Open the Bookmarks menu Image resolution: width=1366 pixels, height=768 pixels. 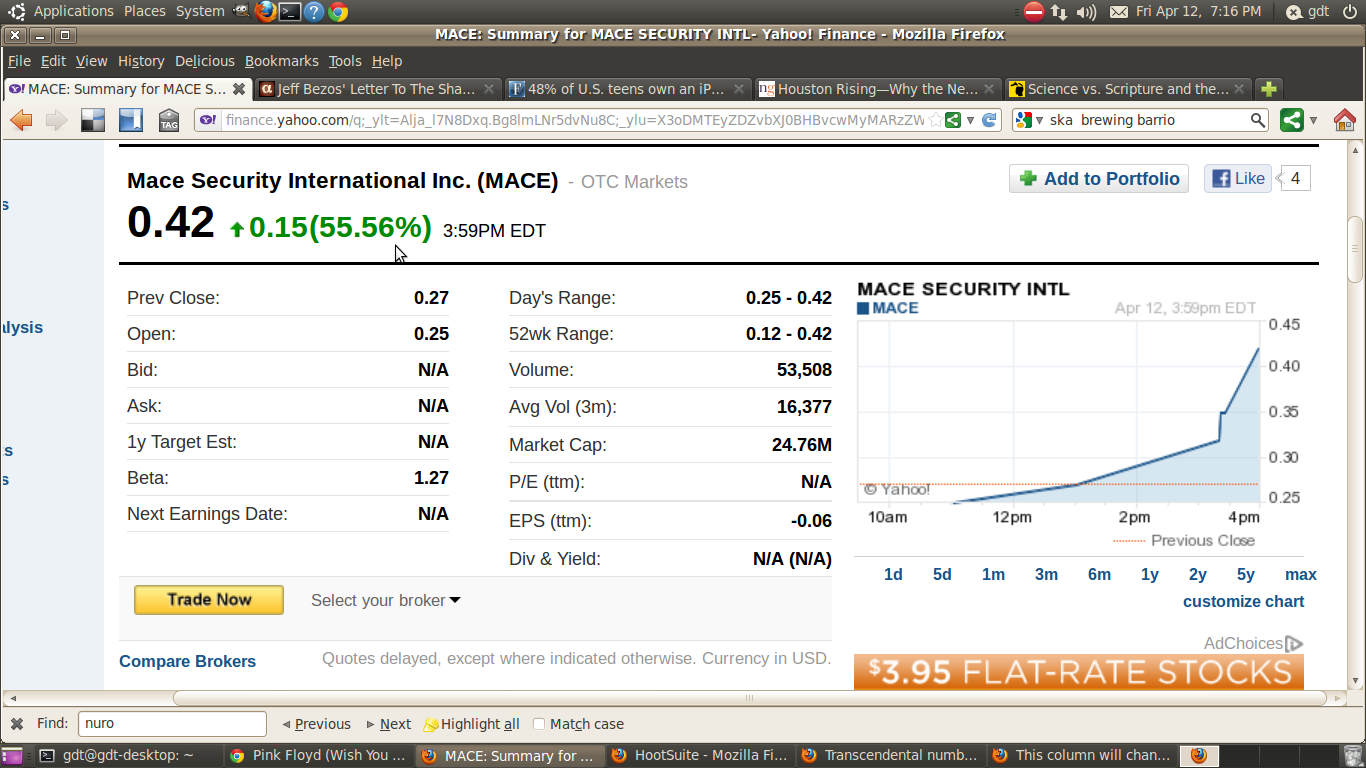click(282, 61)
